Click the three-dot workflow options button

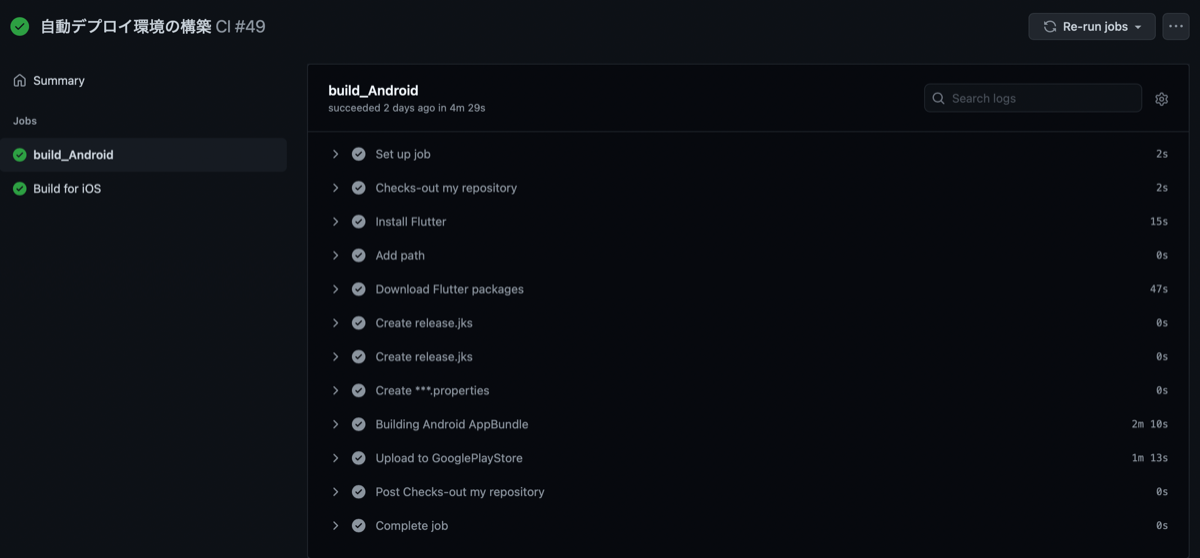tap(1176, 26)
